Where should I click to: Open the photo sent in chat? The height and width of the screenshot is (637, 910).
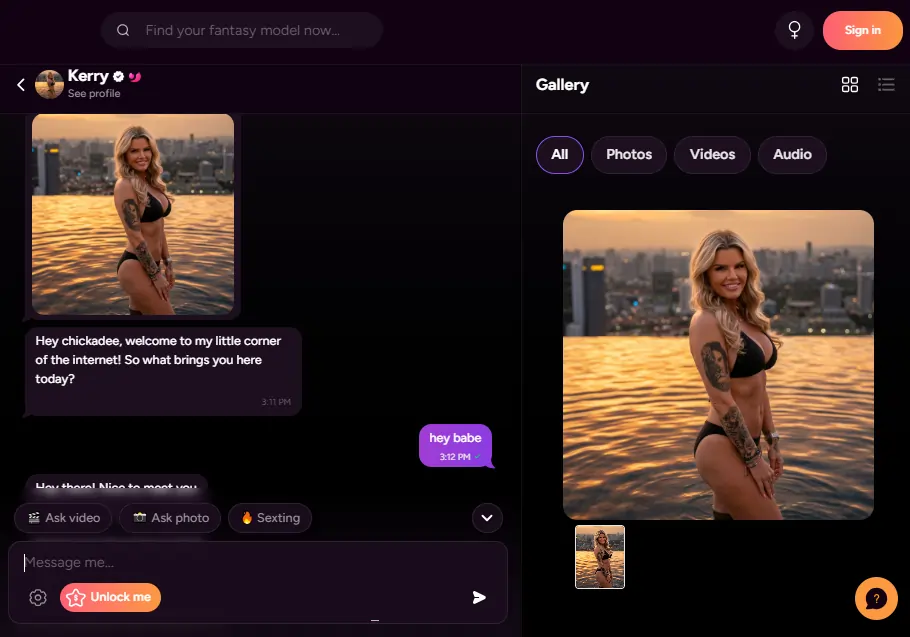[133, 214]
